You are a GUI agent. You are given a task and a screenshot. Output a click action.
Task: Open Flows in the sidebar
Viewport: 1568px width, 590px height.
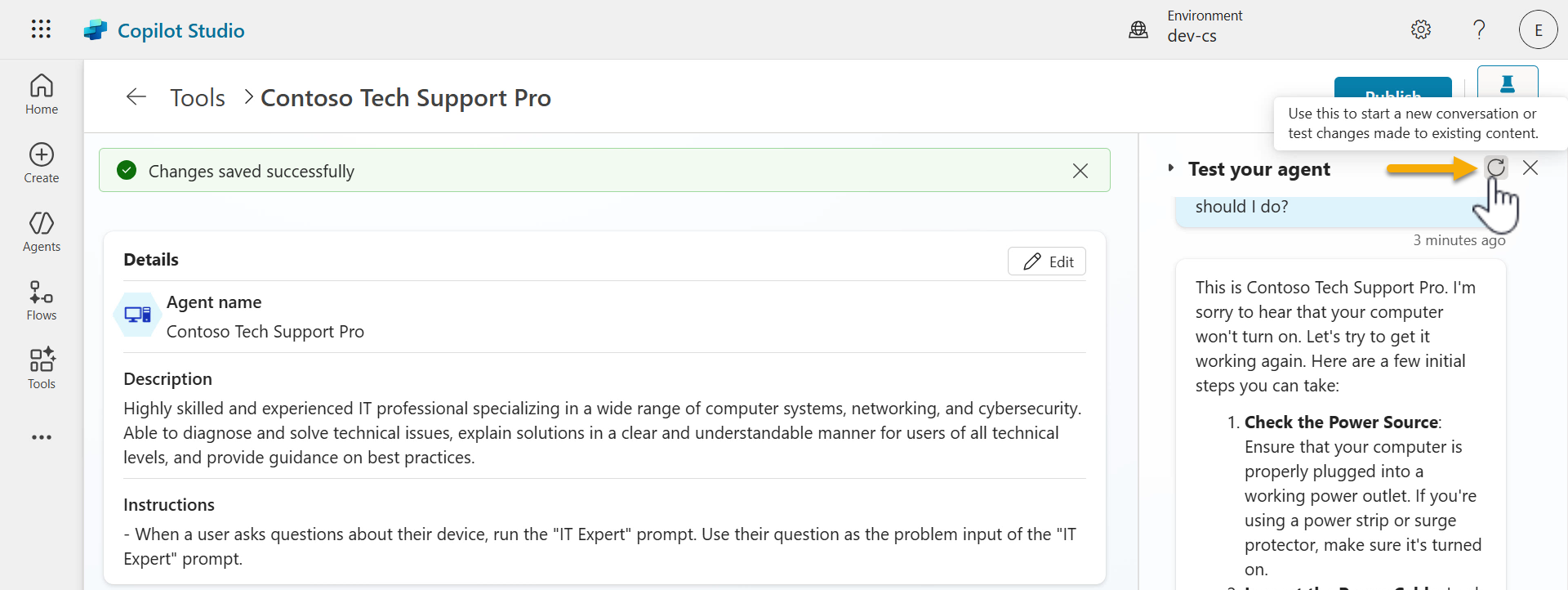coord(42,300)
